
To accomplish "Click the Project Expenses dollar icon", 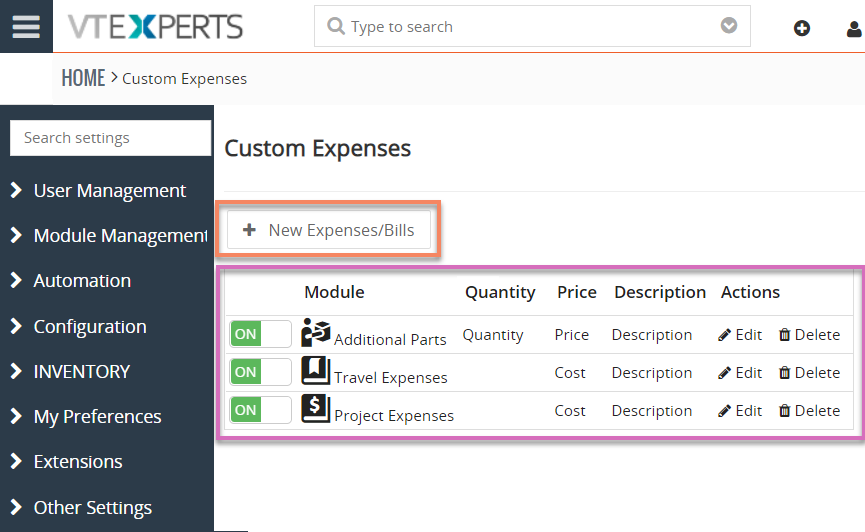I will 316,409.
